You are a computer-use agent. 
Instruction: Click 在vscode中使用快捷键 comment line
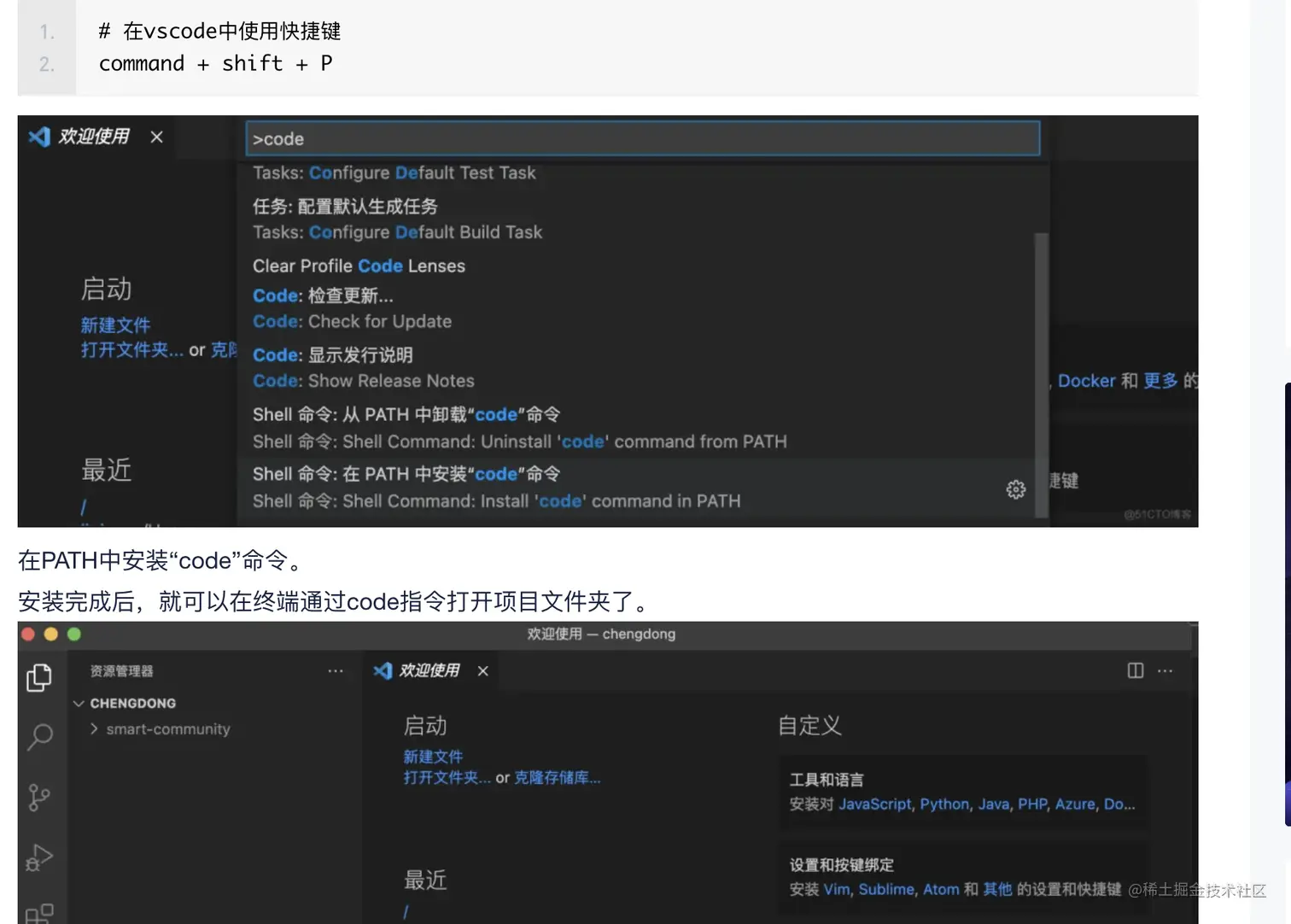(x=219, y=32)
